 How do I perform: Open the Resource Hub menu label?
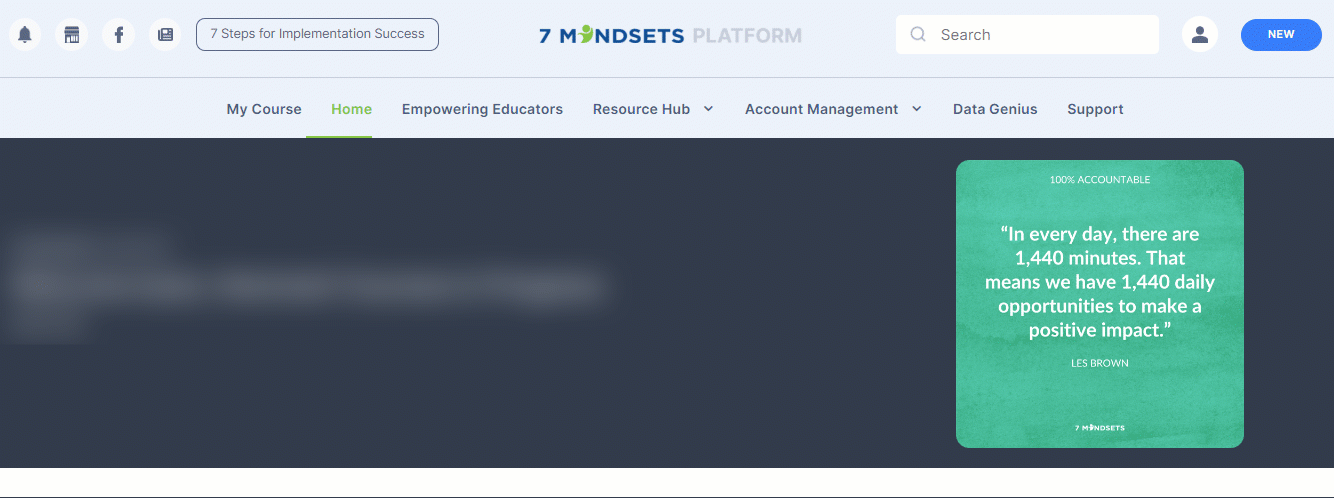[641, 109]
